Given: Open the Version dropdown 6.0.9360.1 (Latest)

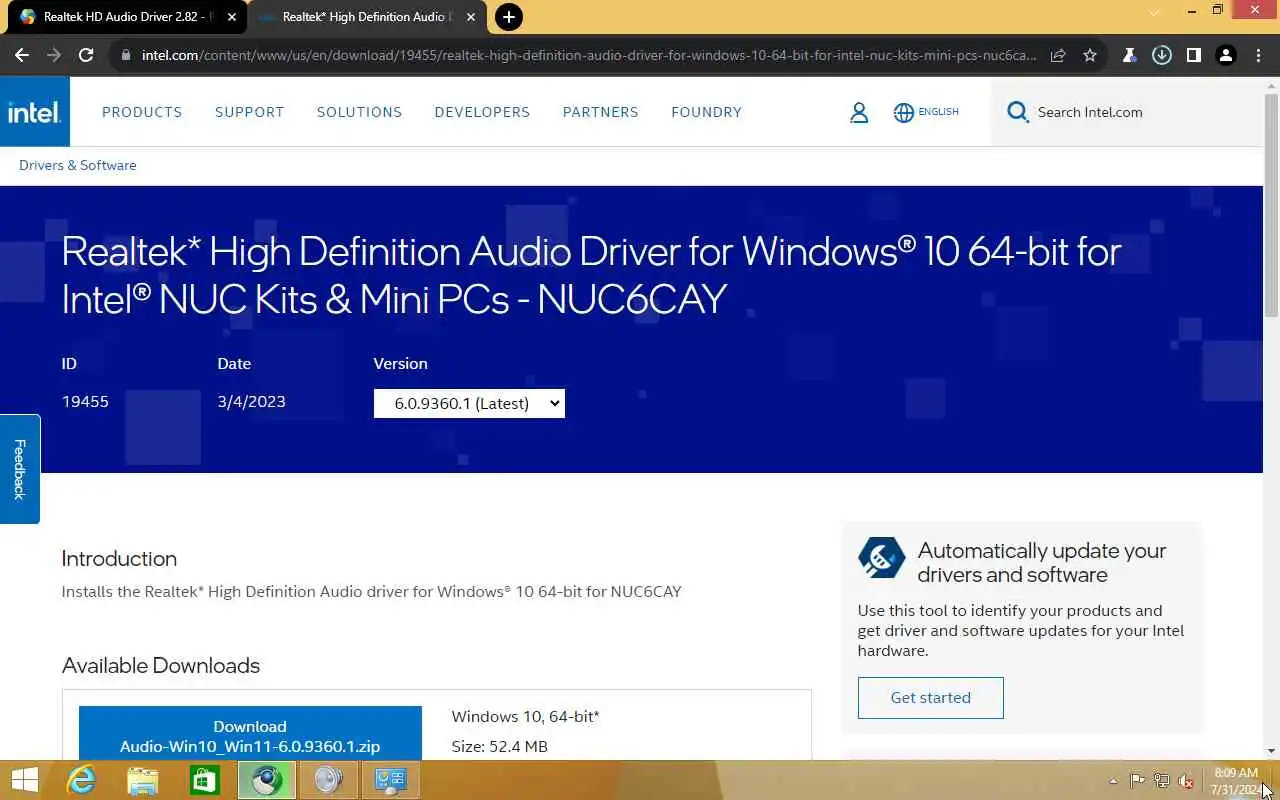Looking at the screenshot, I should [469, 403].
